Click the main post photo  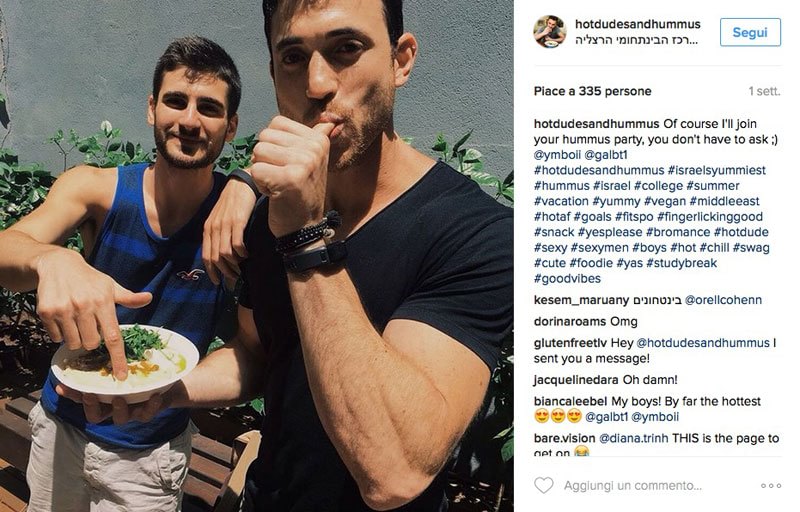(x=257, y=256)
